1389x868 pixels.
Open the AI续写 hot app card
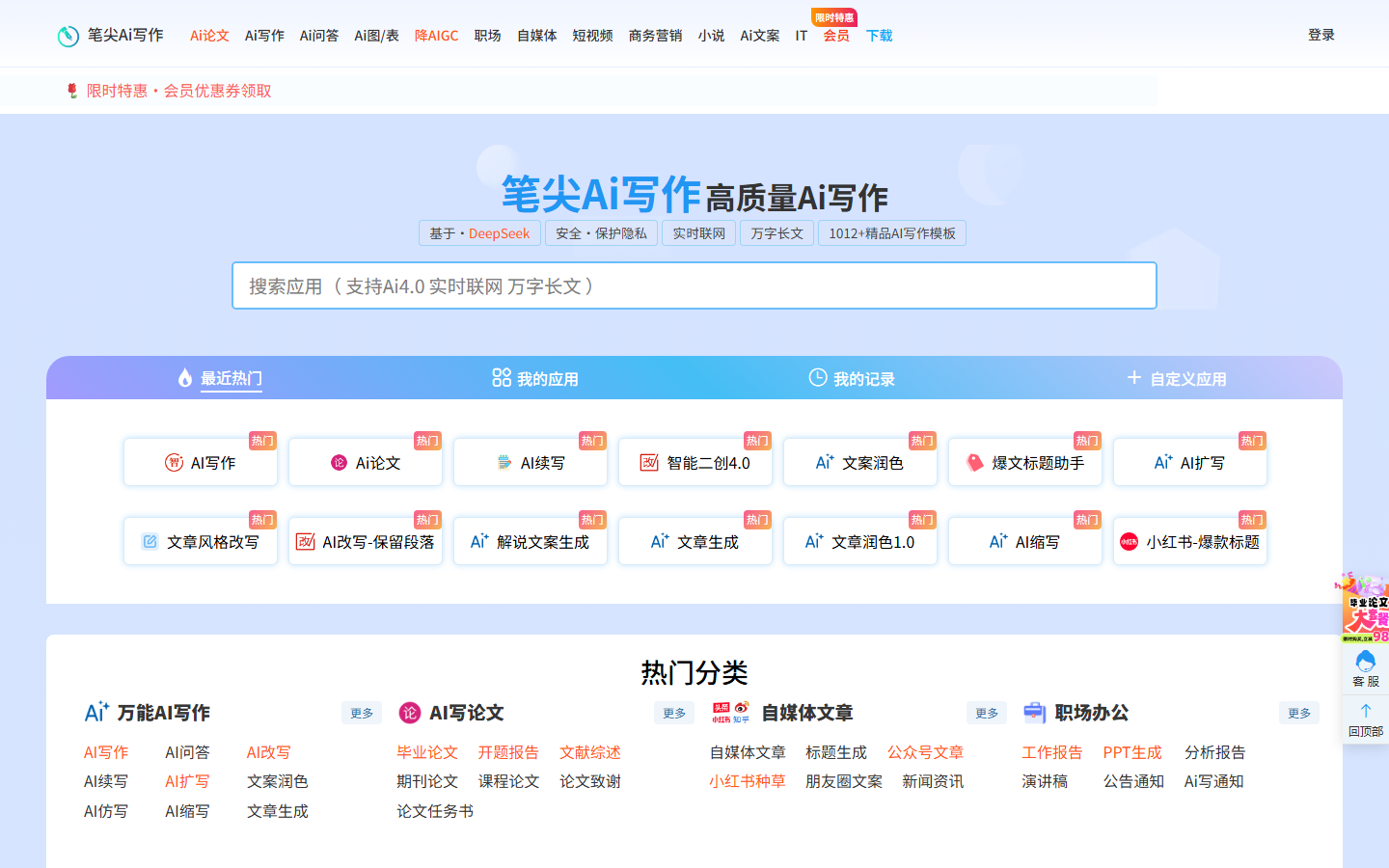(x=531, y=462)
